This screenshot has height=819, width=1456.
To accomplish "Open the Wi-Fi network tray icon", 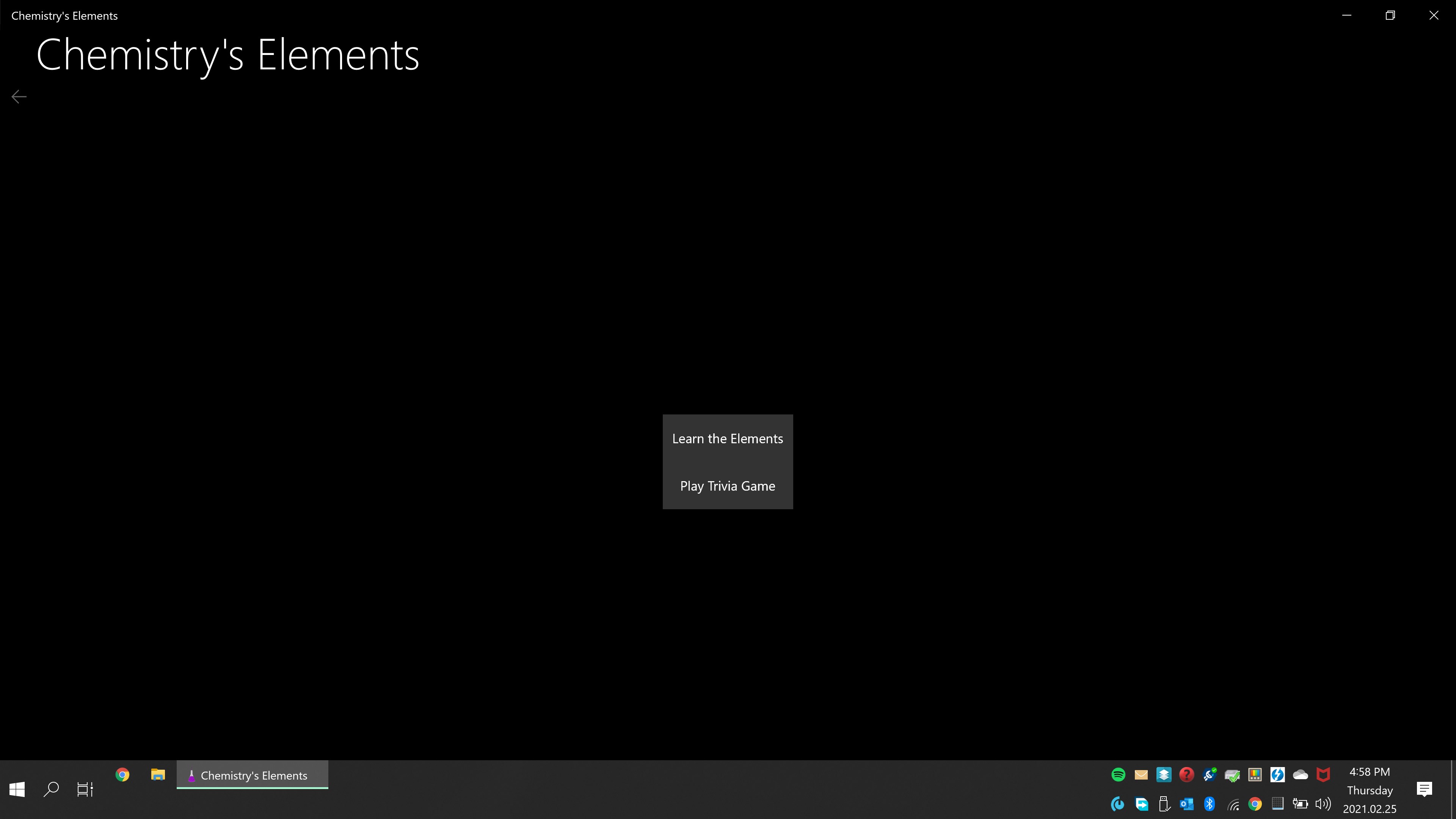I will [1233, 804].
